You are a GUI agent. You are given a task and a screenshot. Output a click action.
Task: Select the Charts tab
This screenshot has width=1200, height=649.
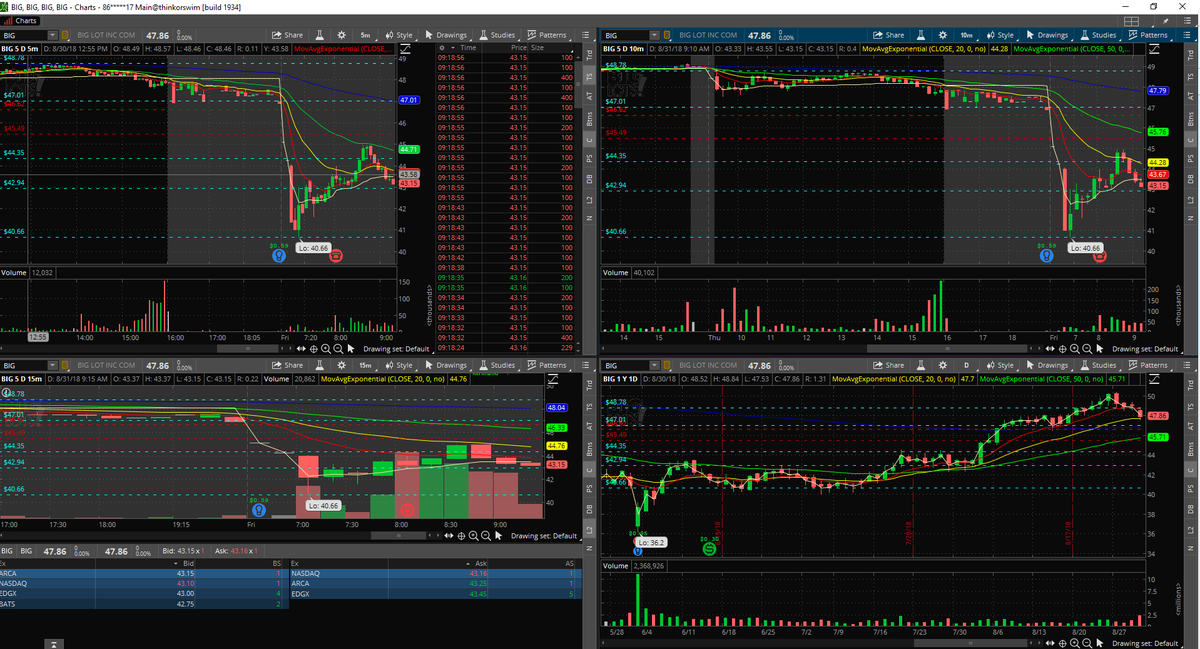21,20
